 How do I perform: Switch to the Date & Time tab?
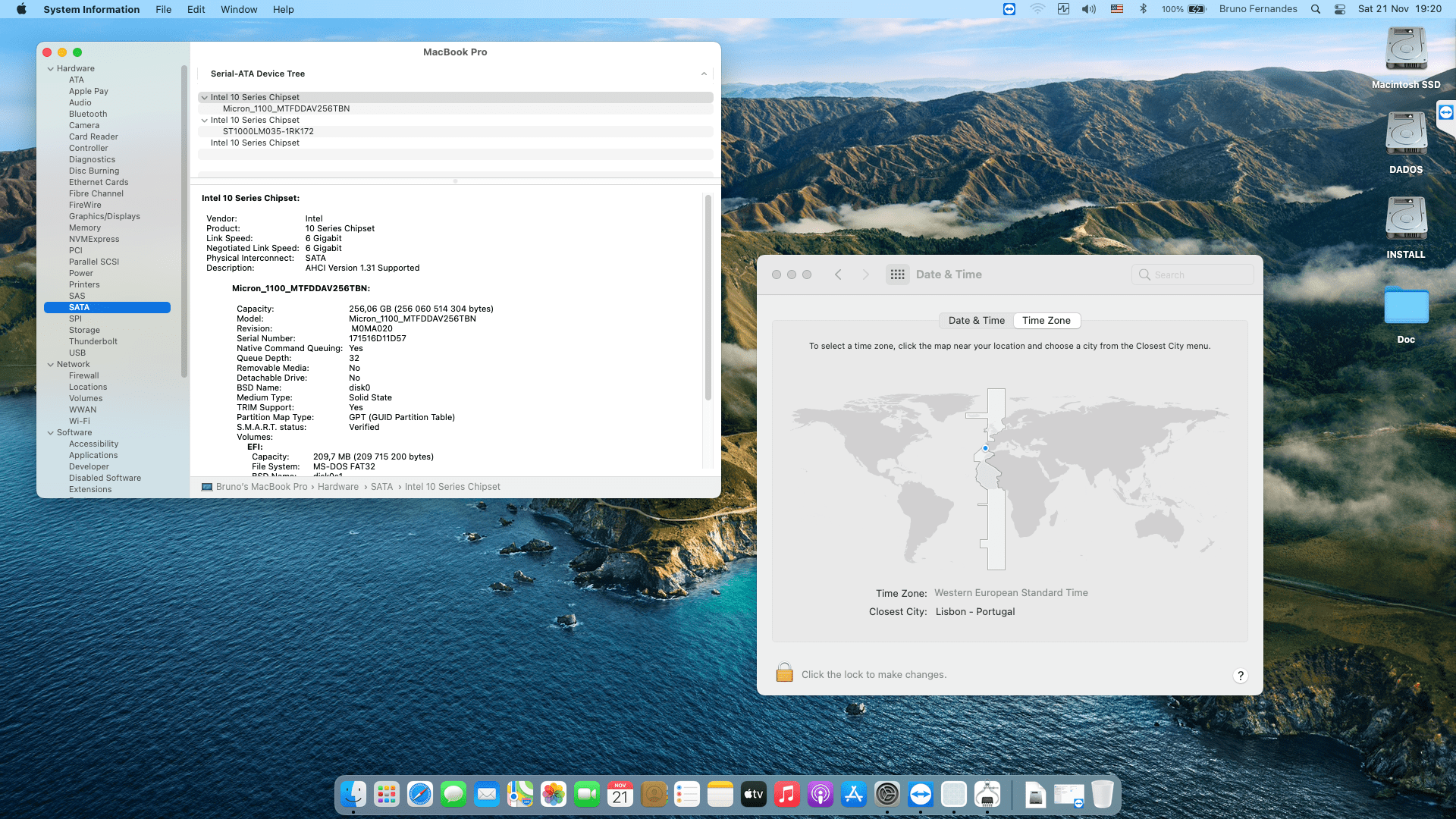click(976, 320)
